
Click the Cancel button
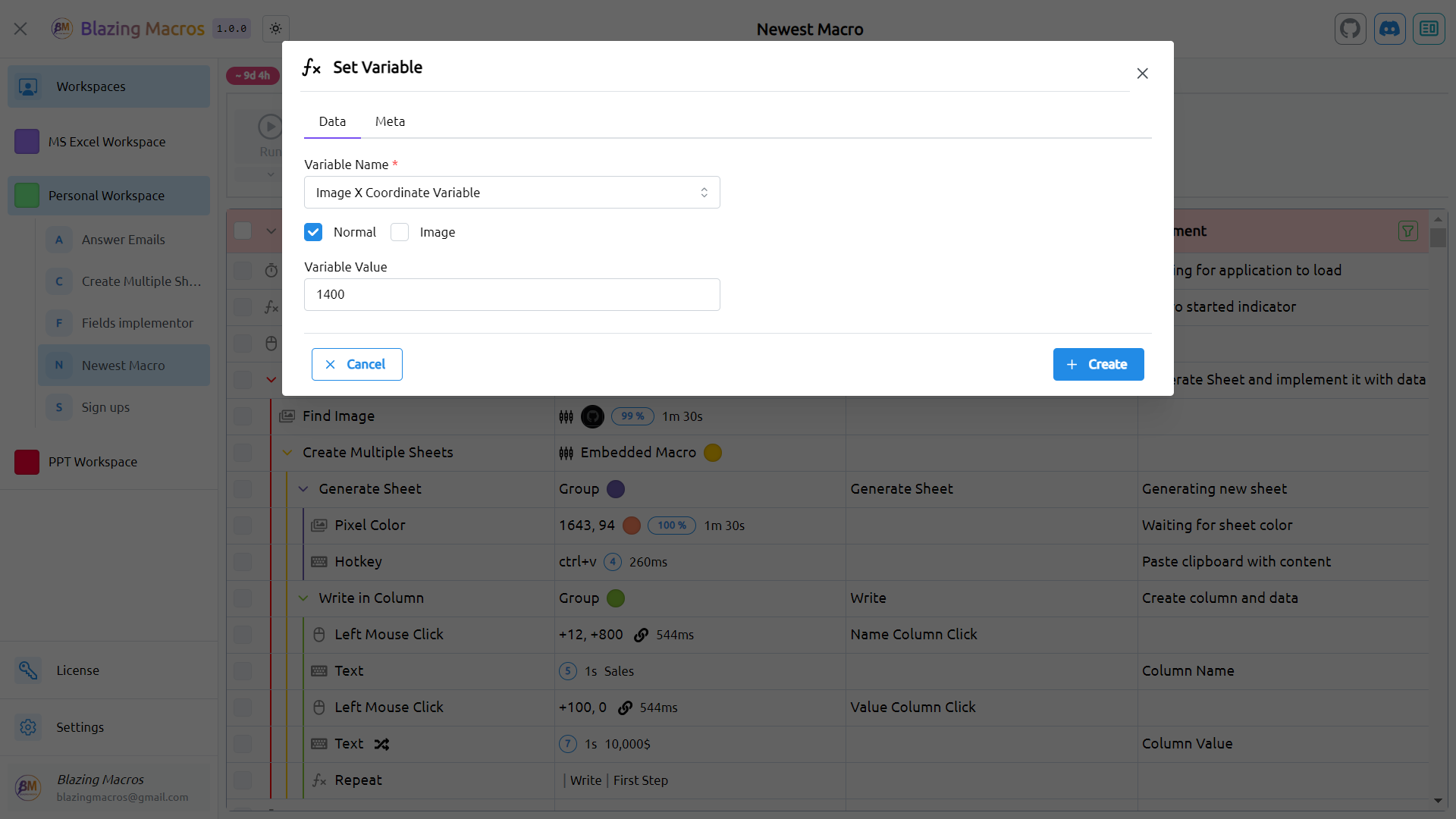click(x=356, y=365)
